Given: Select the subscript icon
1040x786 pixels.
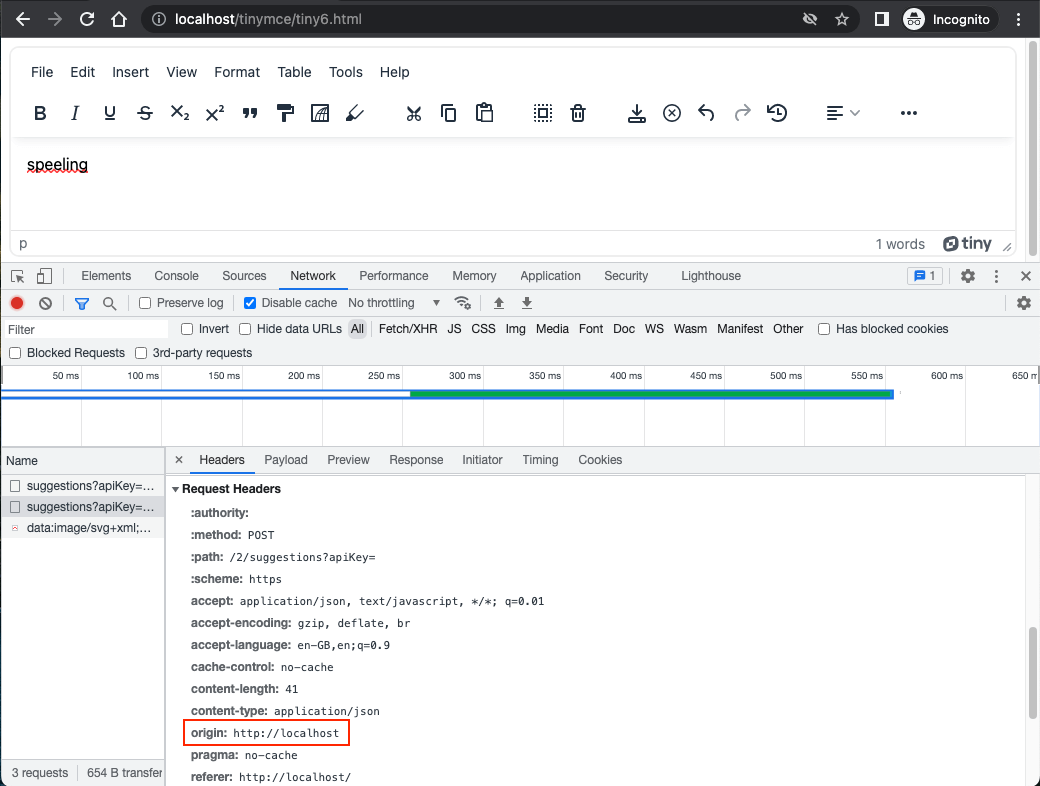Looking at the screenshot, I should (180, 113).
